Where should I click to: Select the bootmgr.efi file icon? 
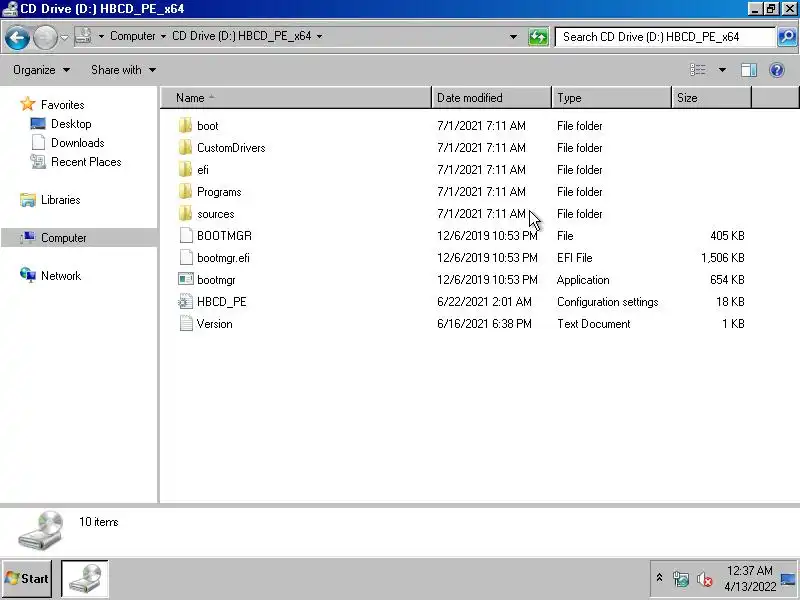pyautogui.click(x=186, y=257)
